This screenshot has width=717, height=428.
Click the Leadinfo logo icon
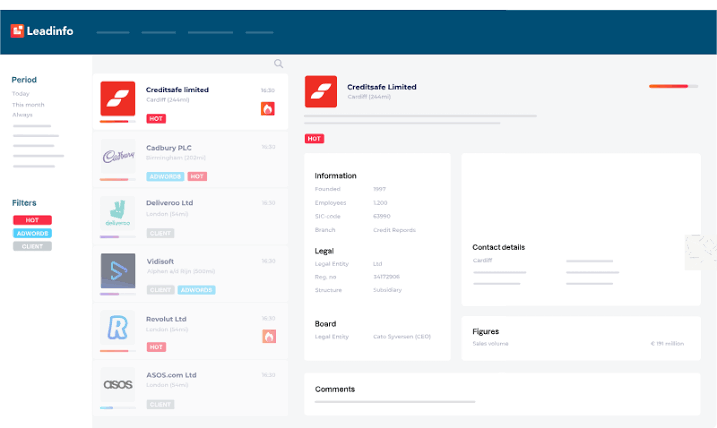click(17, 31)
